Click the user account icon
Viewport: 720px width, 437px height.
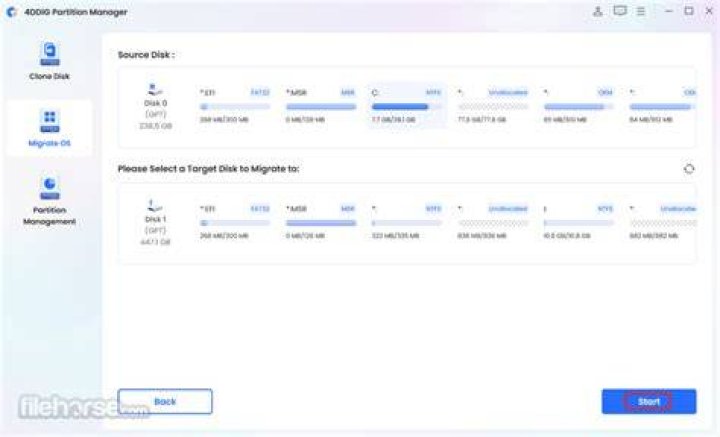pos(597,11)
